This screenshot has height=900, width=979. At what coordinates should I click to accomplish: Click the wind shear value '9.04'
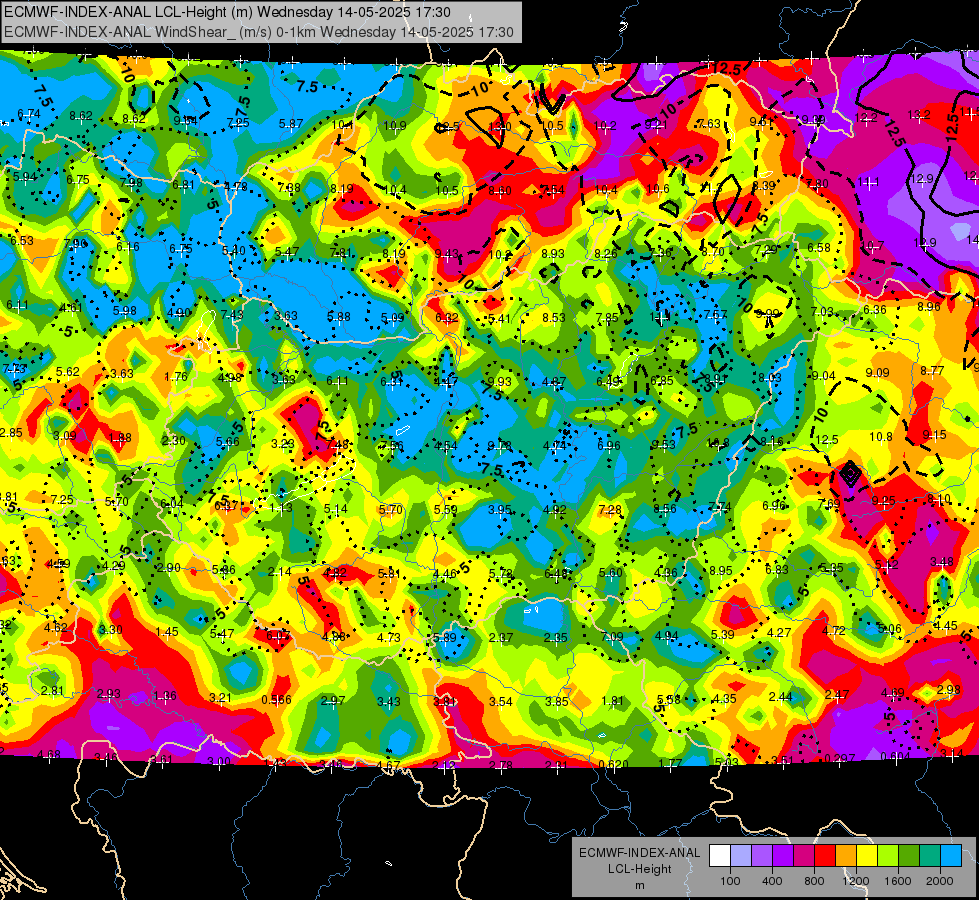point(823,375)
